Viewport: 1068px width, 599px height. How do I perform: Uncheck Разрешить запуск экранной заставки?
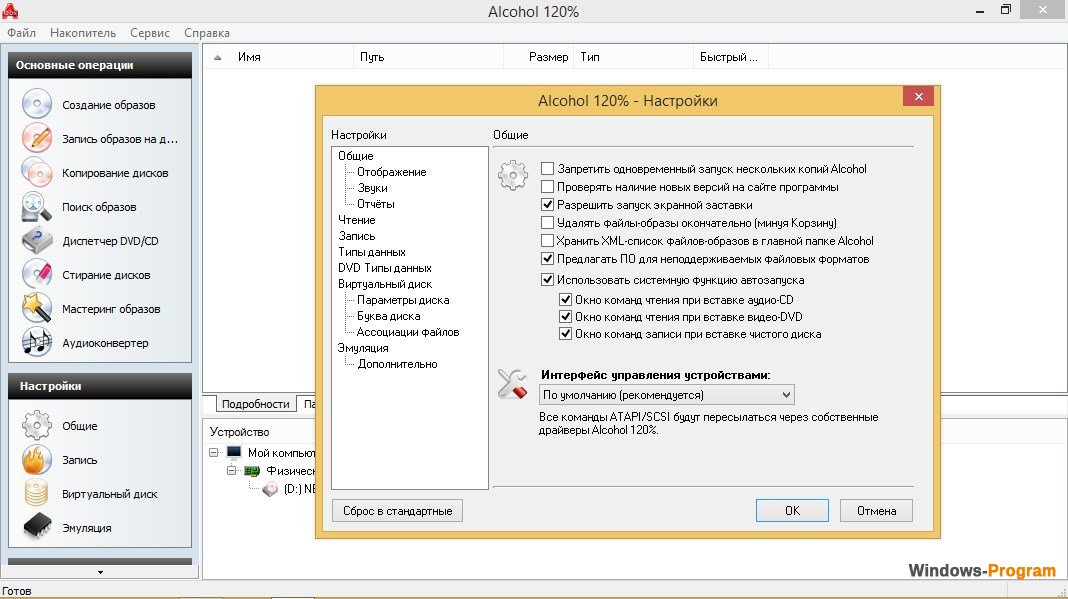click(547, 204)
